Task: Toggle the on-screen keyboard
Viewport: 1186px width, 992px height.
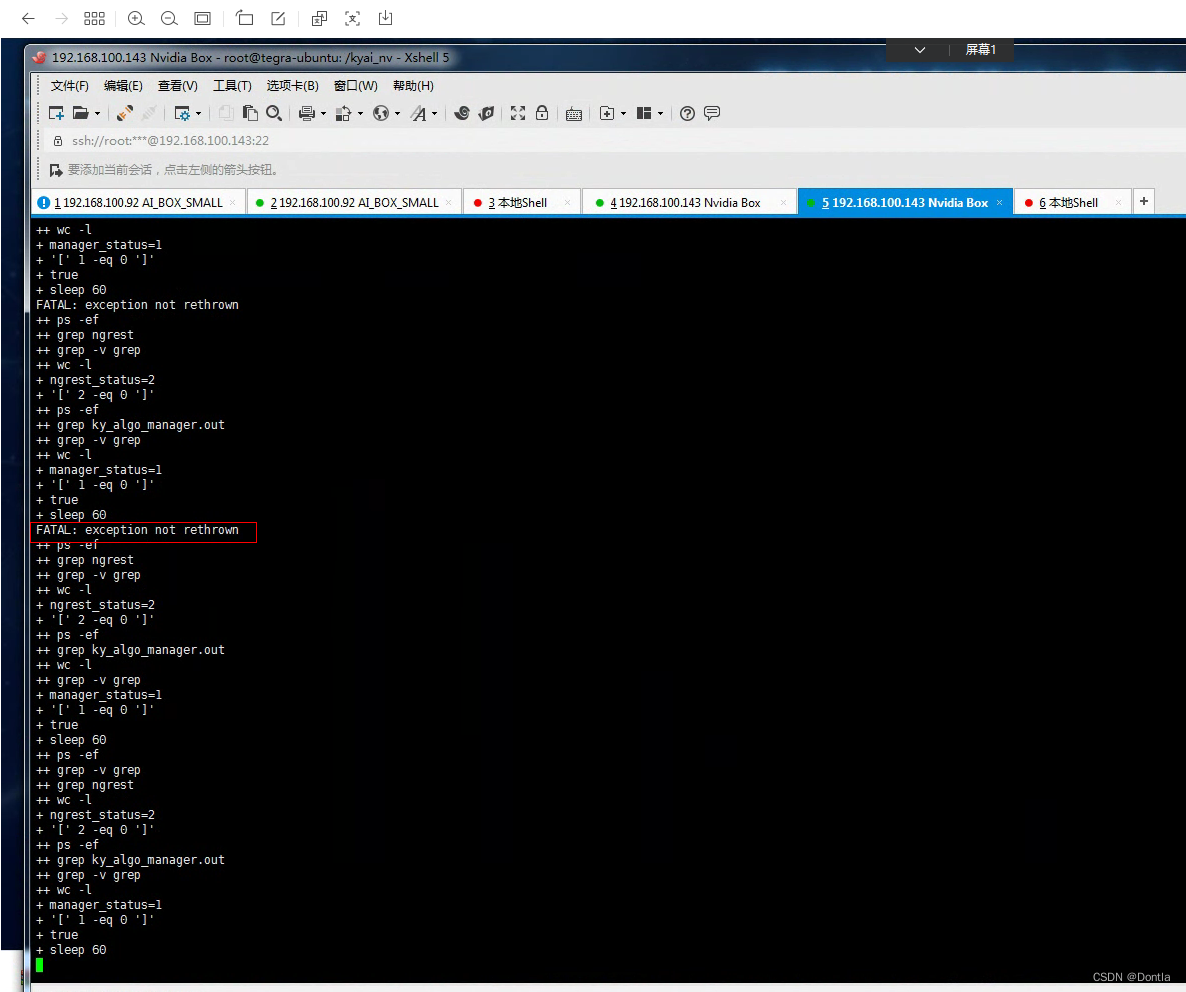Action: (x=574, y=113)
